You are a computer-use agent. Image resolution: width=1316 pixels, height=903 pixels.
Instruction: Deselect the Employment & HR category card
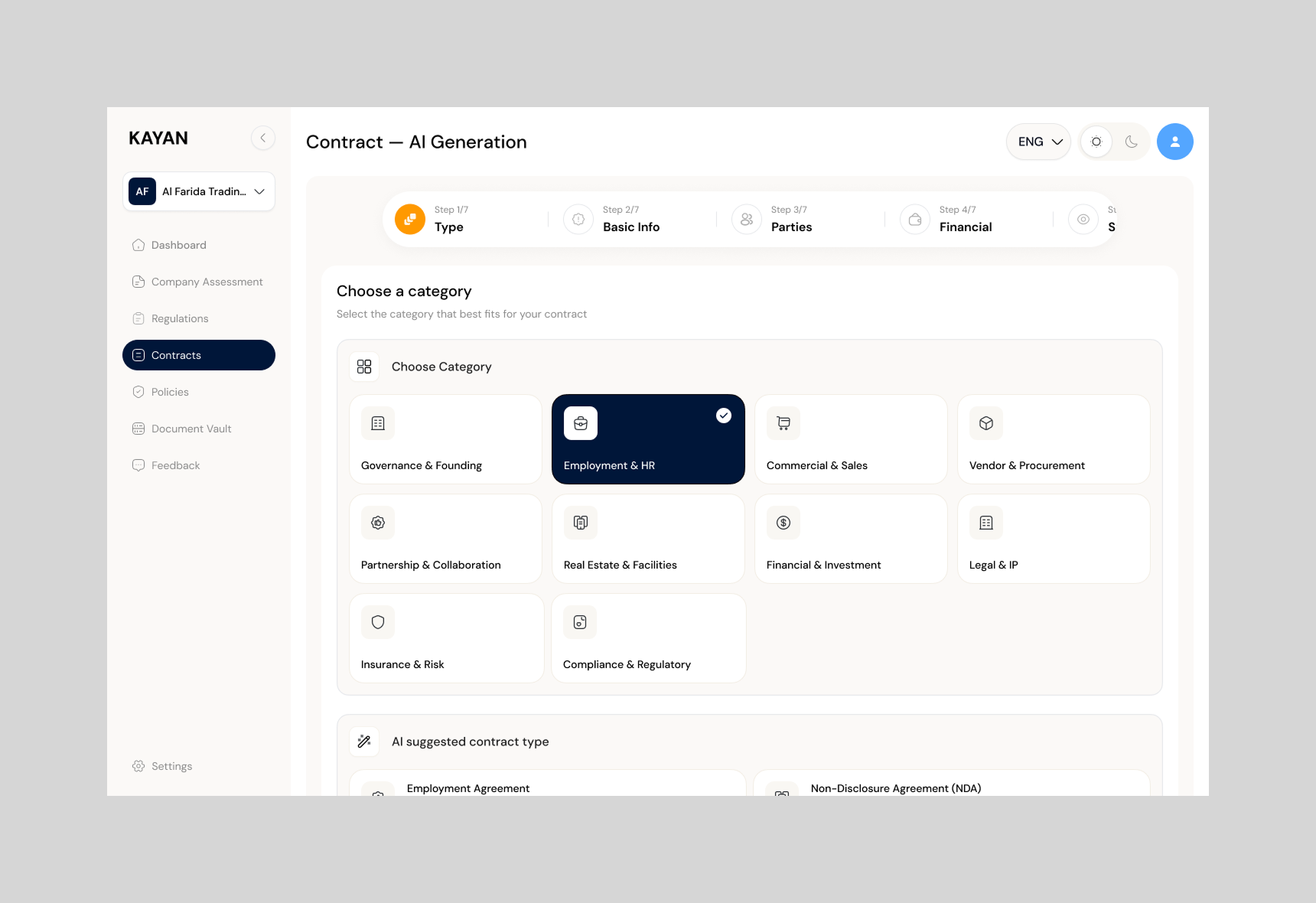(x=648, y=439)
